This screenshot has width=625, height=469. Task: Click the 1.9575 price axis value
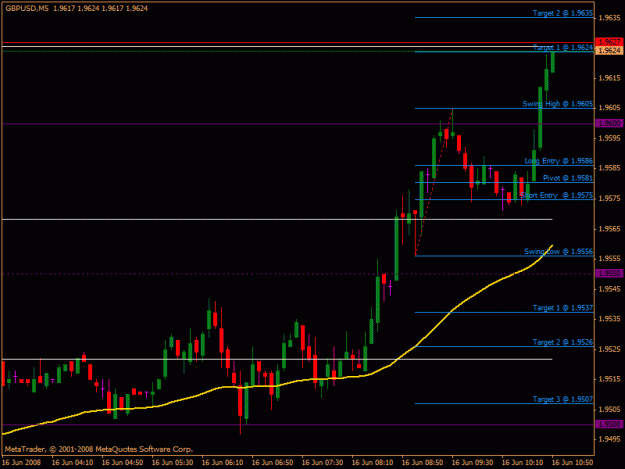coord(610,198)
